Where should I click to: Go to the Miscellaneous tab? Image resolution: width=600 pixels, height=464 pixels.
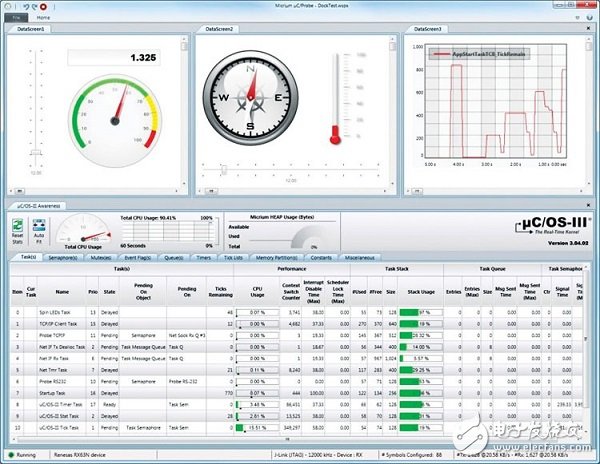(x=358, y=257)
